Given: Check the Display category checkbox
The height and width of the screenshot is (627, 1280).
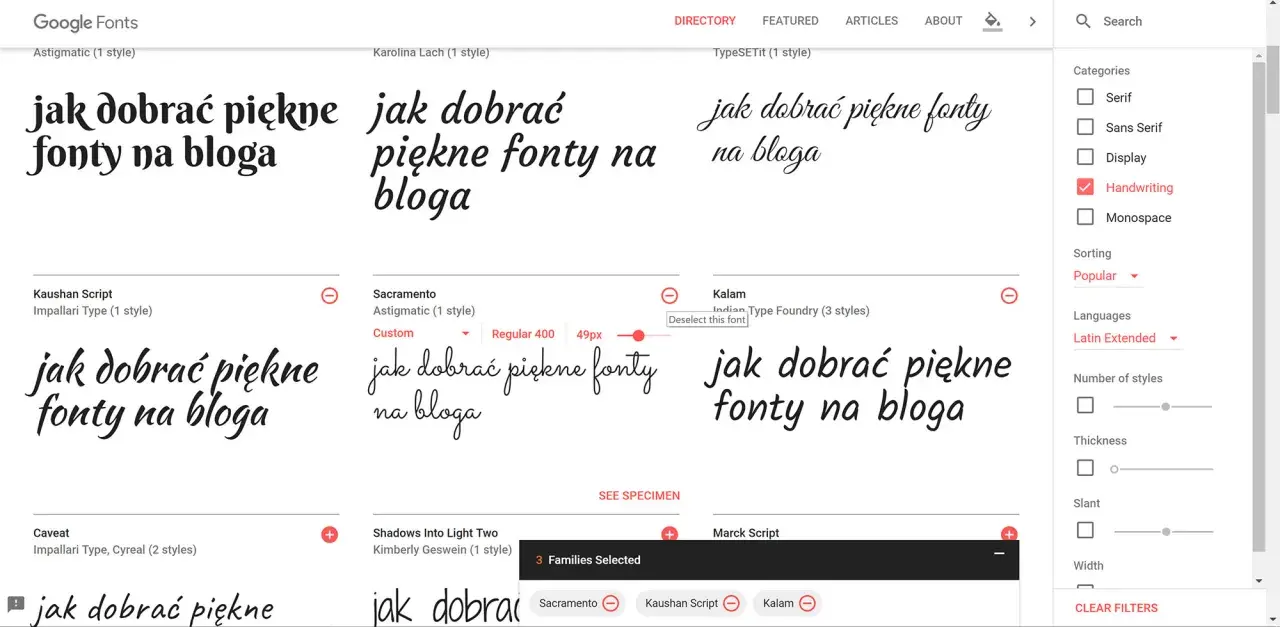Looking at the screenshot, I should pyautogui.click(x=1085, y=157).
